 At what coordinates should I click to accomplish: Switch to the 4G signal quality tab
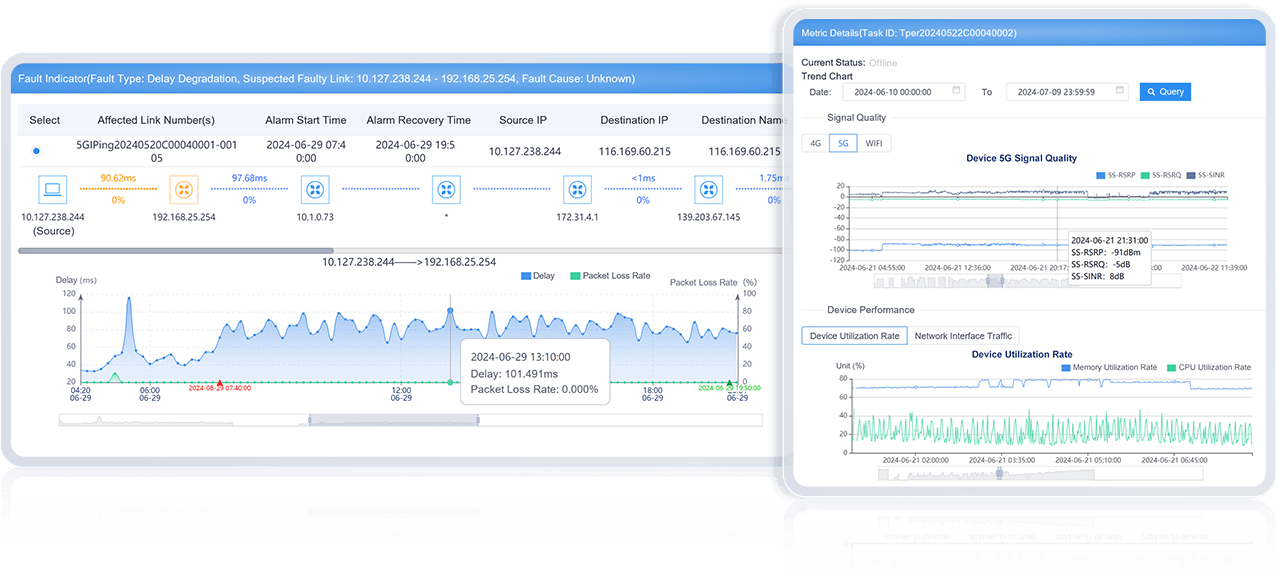pyautogui.click(x=815, y=143)
